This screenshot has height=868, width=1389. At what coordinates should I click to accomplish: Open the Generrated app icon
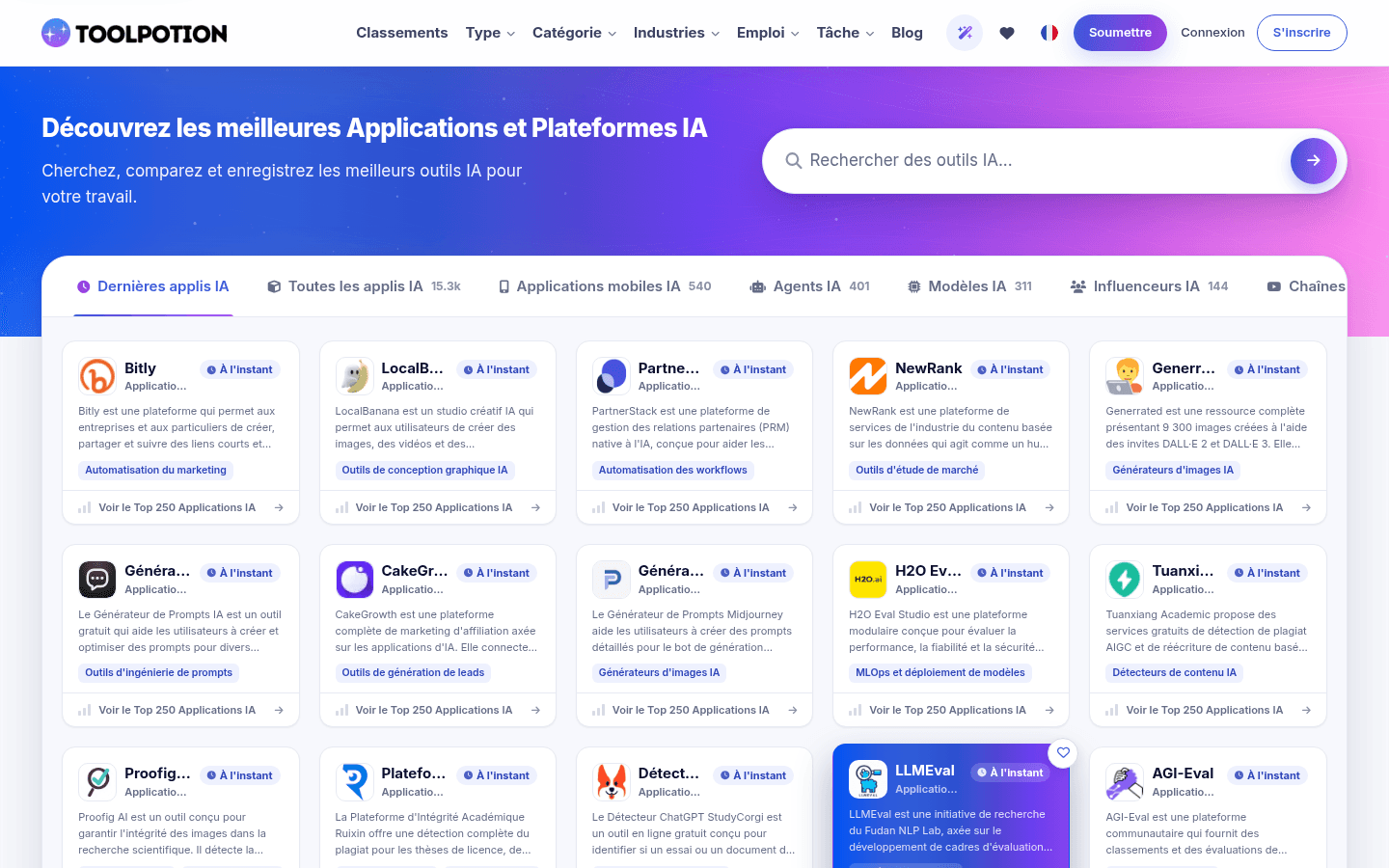coord(1125,376)
